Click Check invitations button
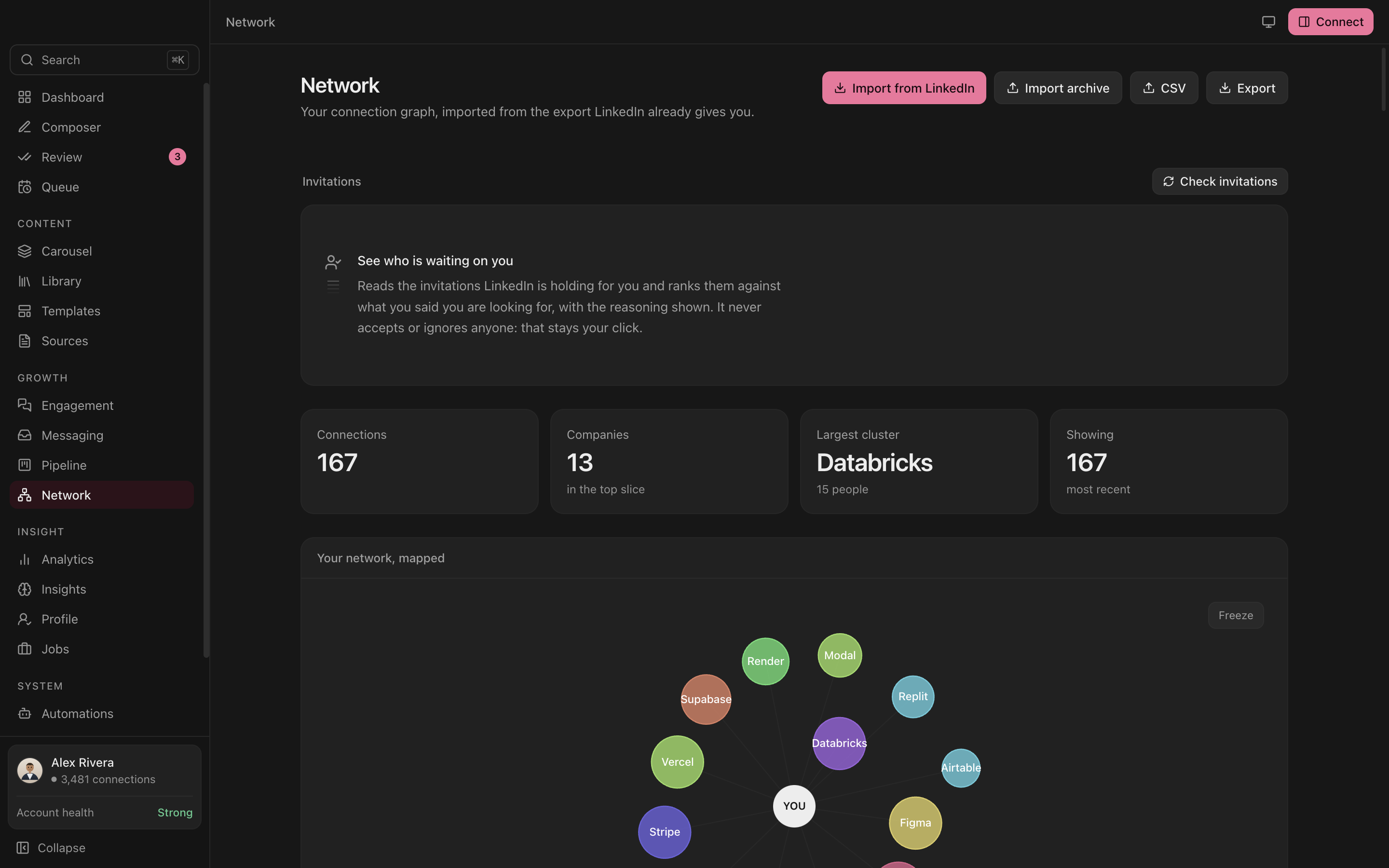 1220,181
